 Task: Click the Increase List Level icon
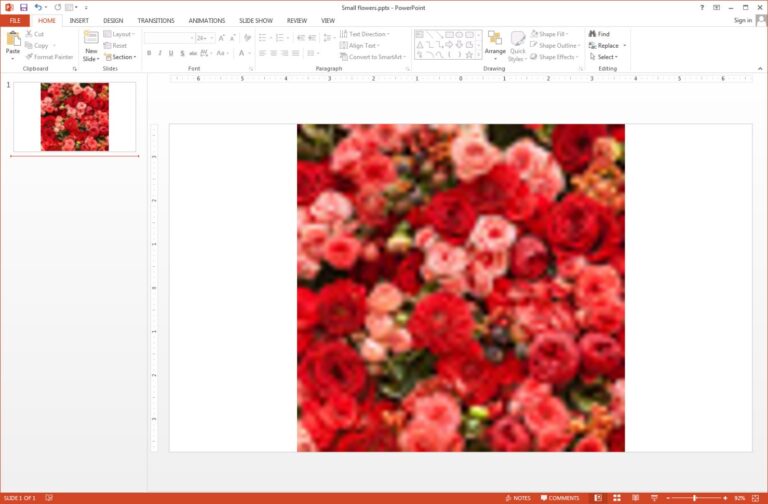click(x=312, y=38)
